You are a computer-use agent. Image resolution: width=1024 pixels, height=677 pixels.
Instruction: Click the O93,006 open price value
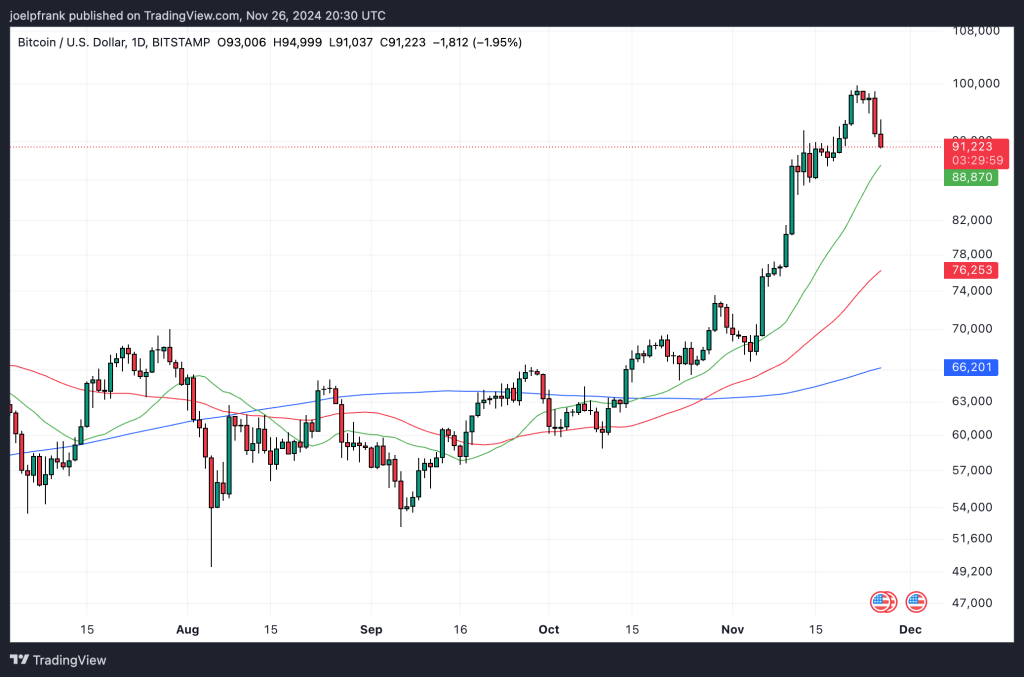click(240, 42)
